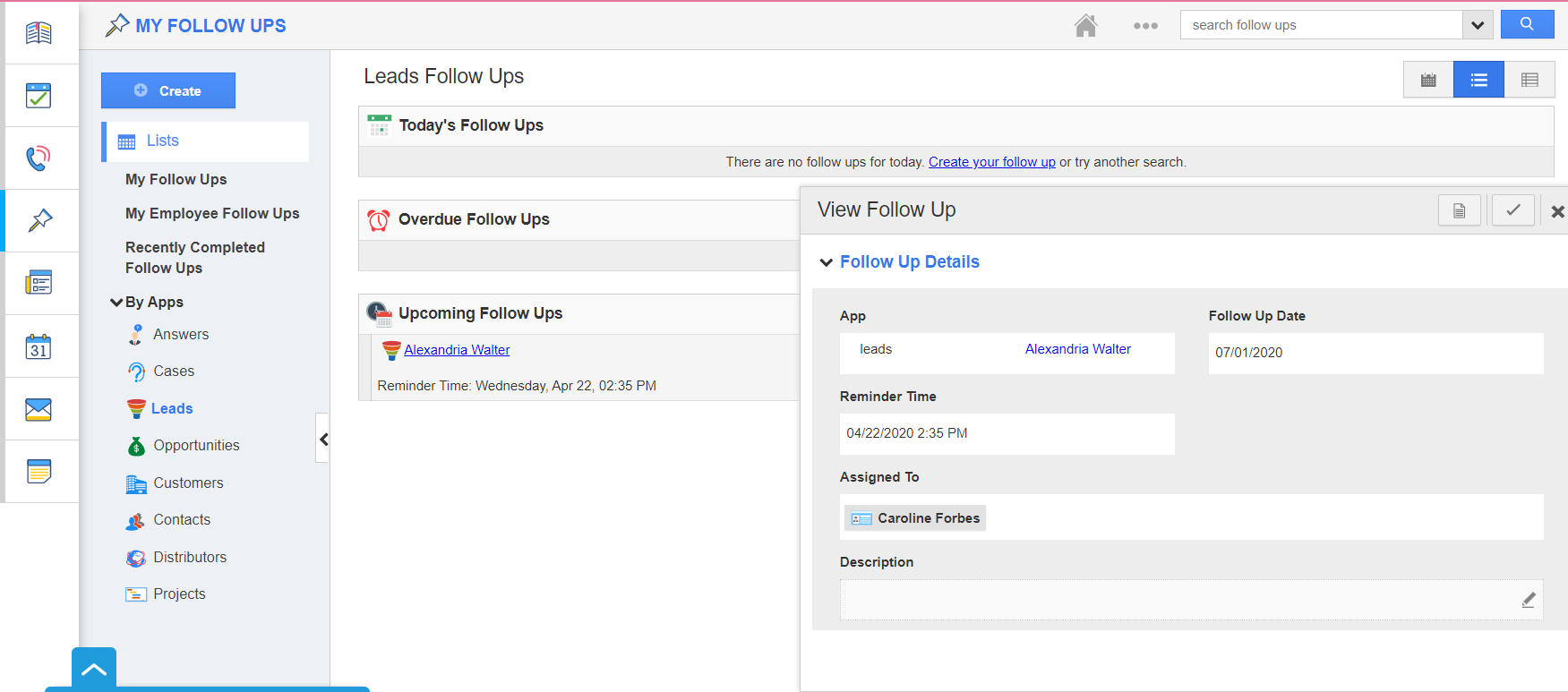Collapse Follow Up Details section

click(x=827, y=262)
